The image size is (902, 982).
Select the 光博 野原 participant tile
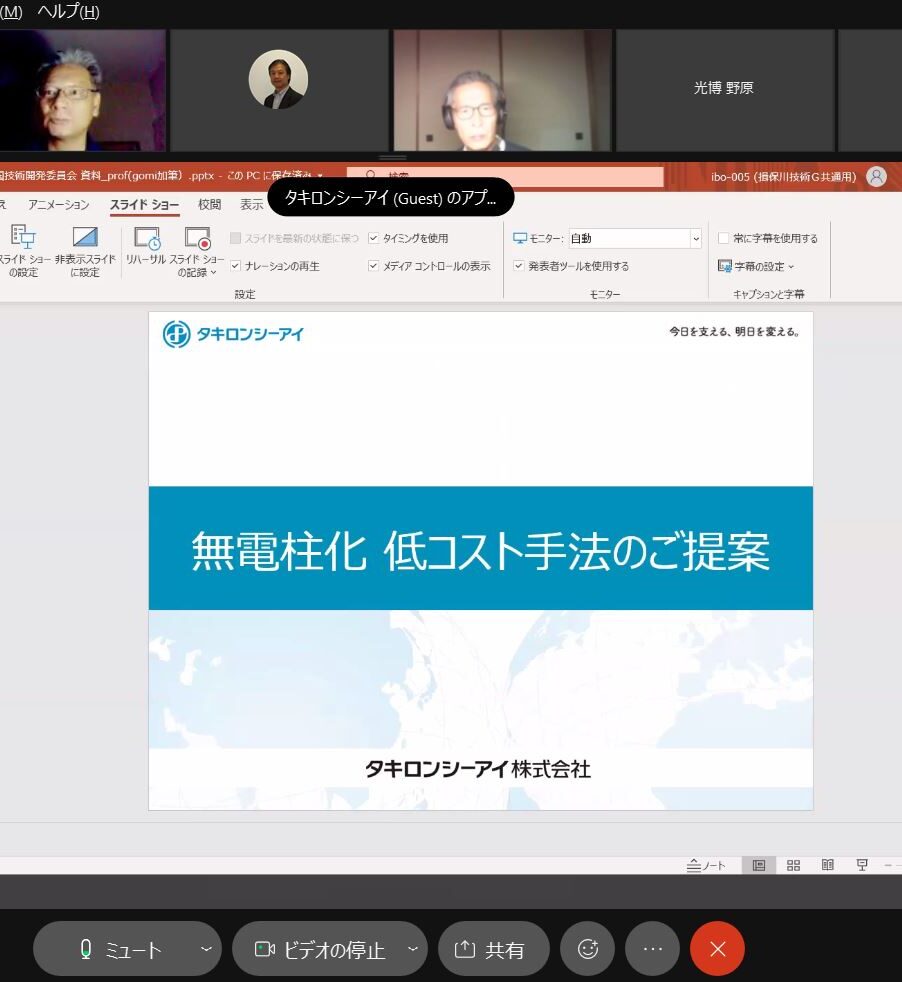click(724, 90)
